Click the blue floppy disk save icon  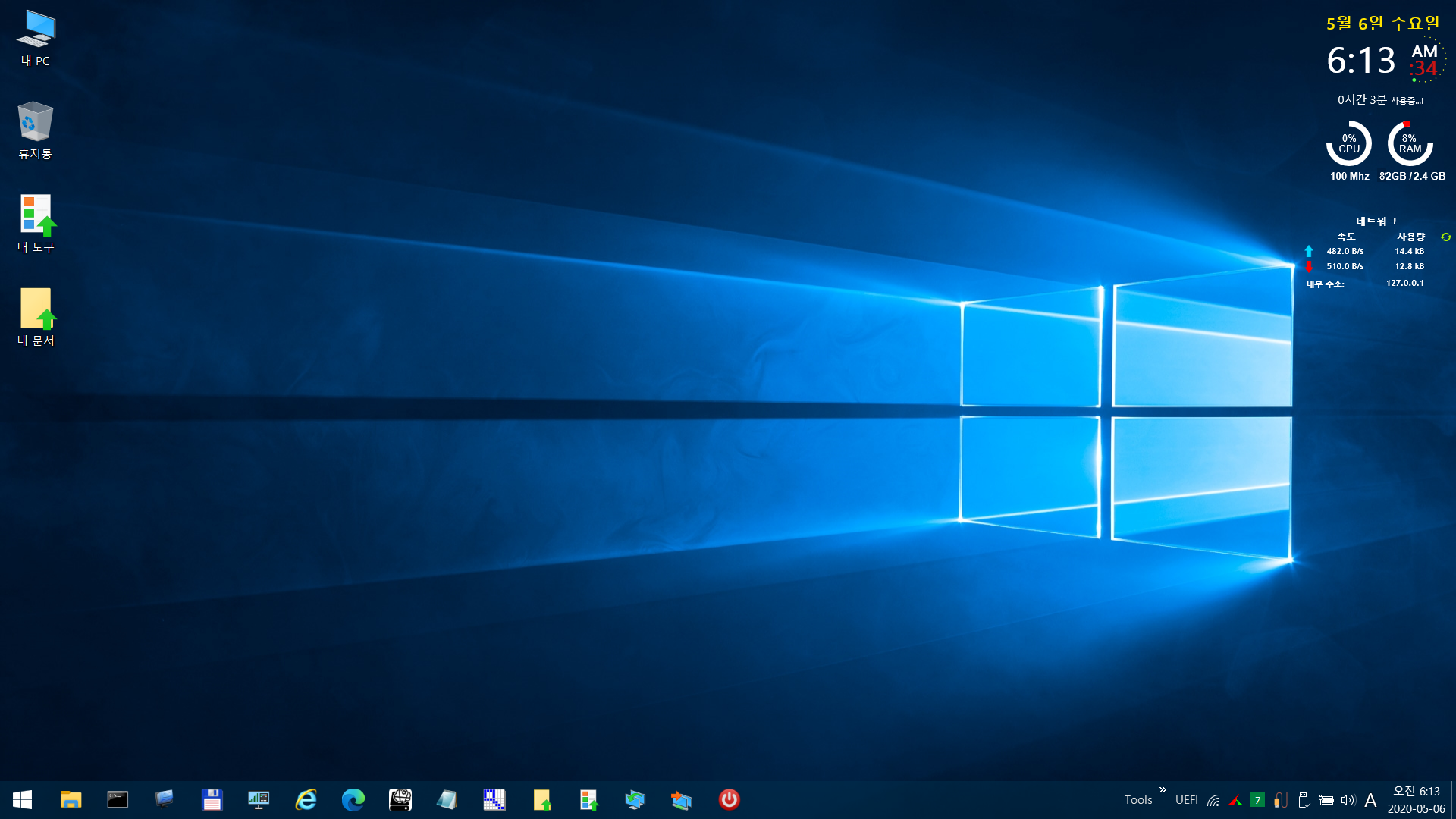click(212, 799)
